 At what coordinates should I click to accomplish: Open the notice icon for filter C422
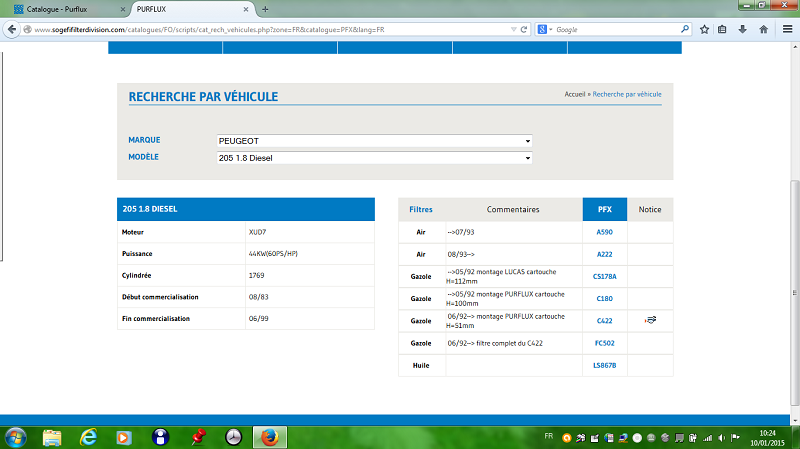[650, 320]
